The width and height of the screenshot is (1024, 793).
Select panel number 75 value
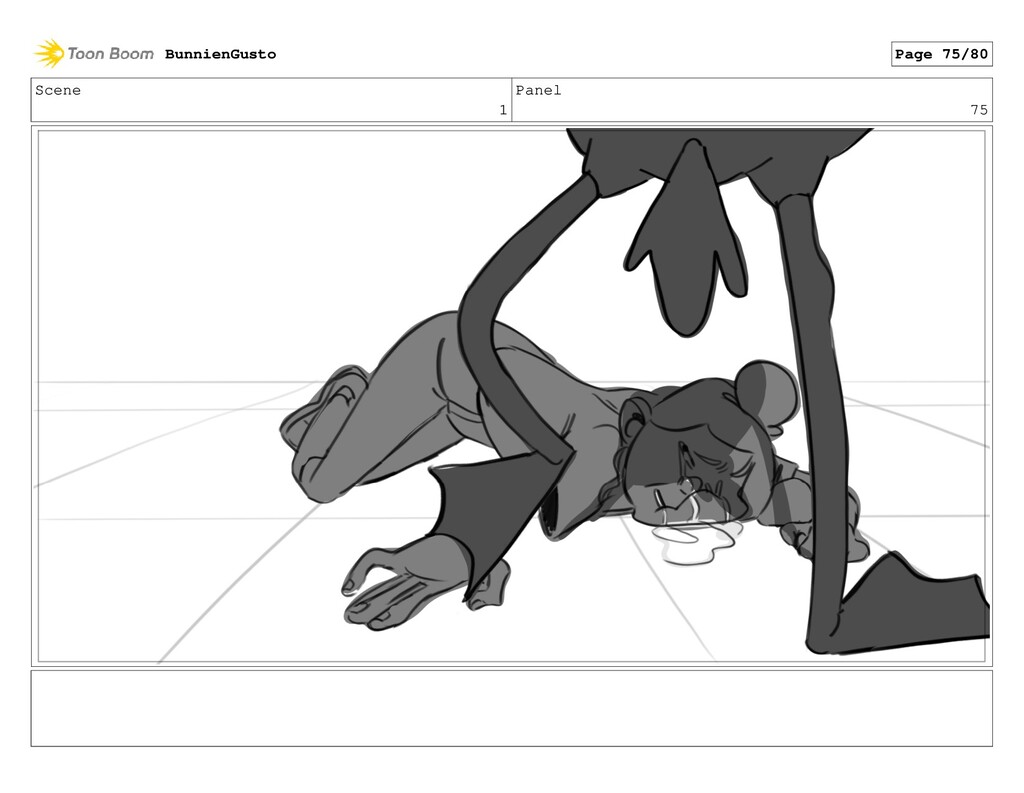978,110
